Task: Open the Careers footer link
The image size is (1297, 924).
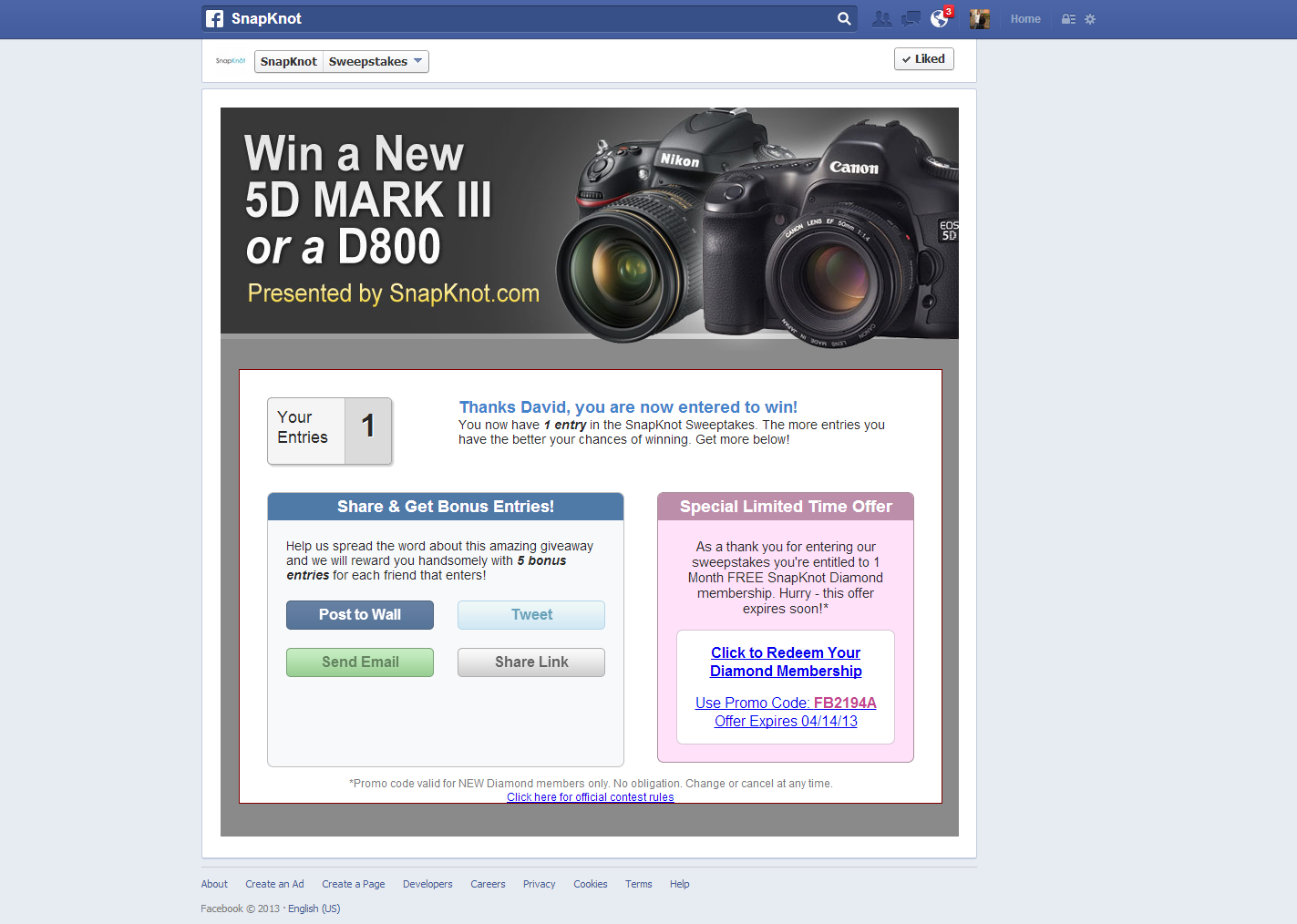Action: (488, 884)
